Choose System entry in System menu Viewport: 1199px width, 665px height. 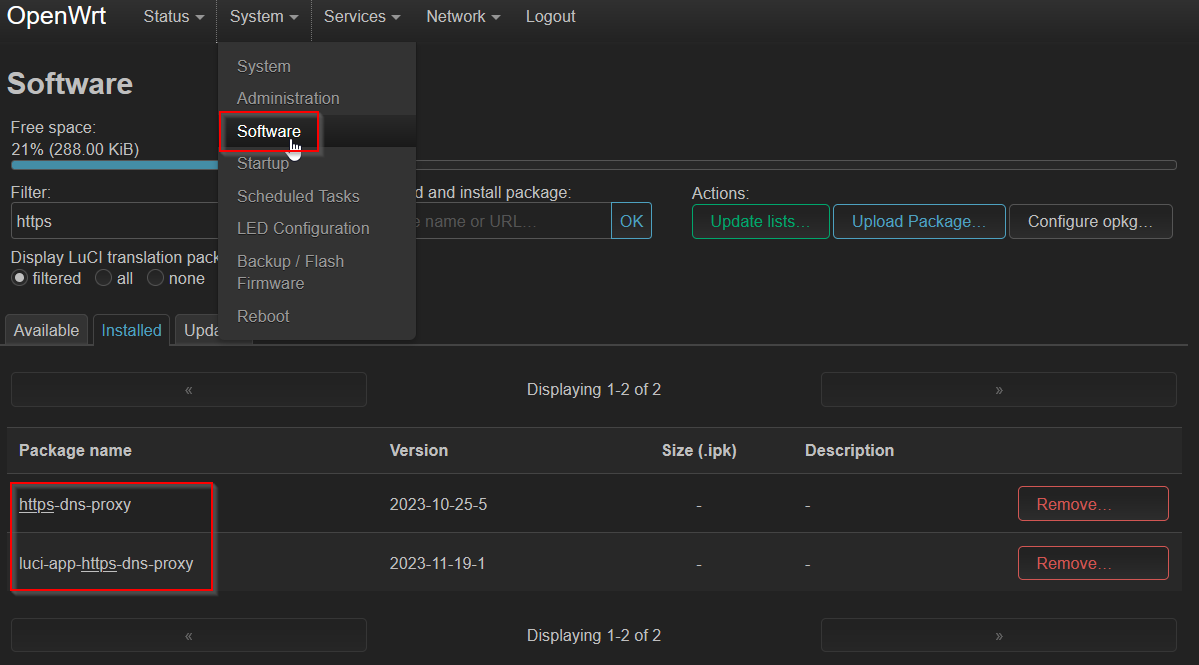[x=264, y=66]
